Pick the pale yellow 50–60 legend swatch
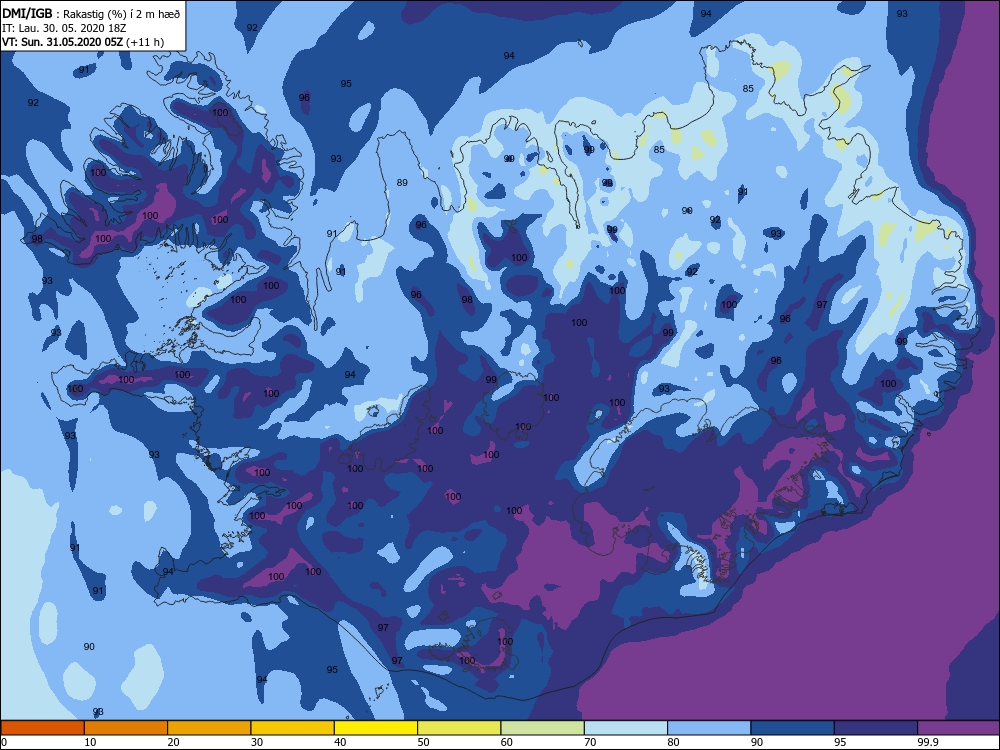Viewport: 1000px width, 750px height. tap(459, 728)
